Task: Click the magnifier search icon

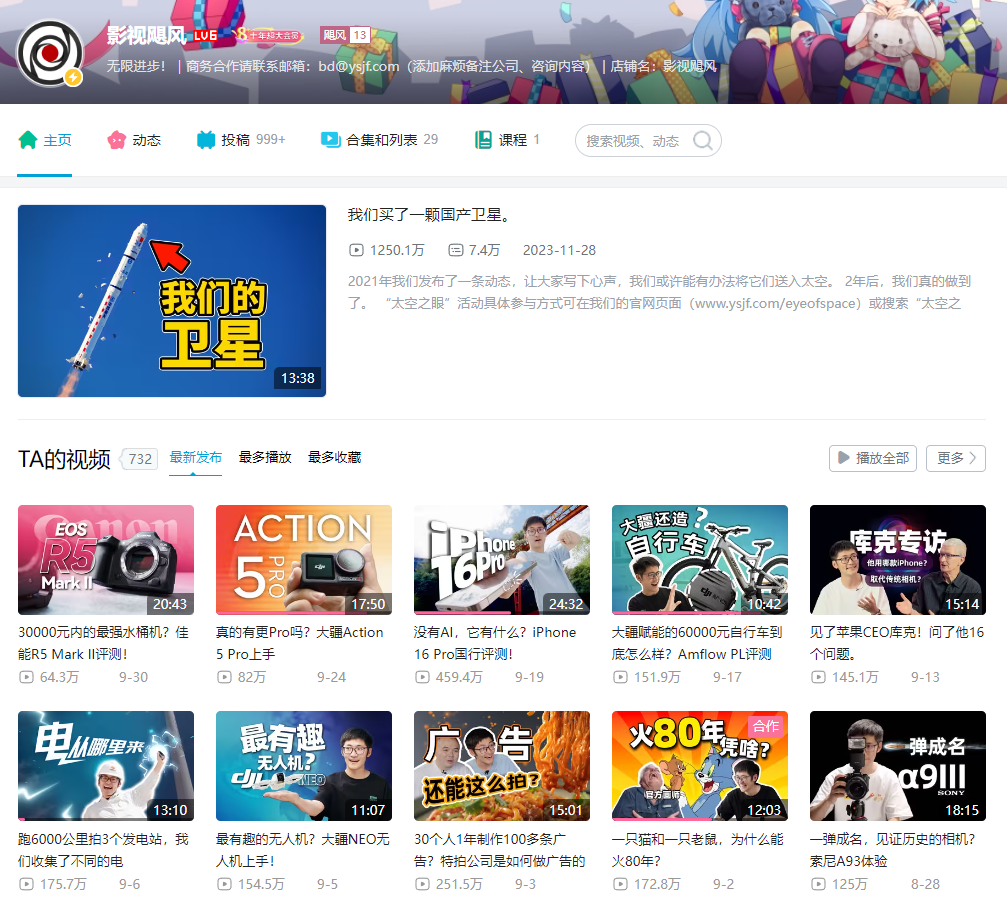Action: point(703,141)
